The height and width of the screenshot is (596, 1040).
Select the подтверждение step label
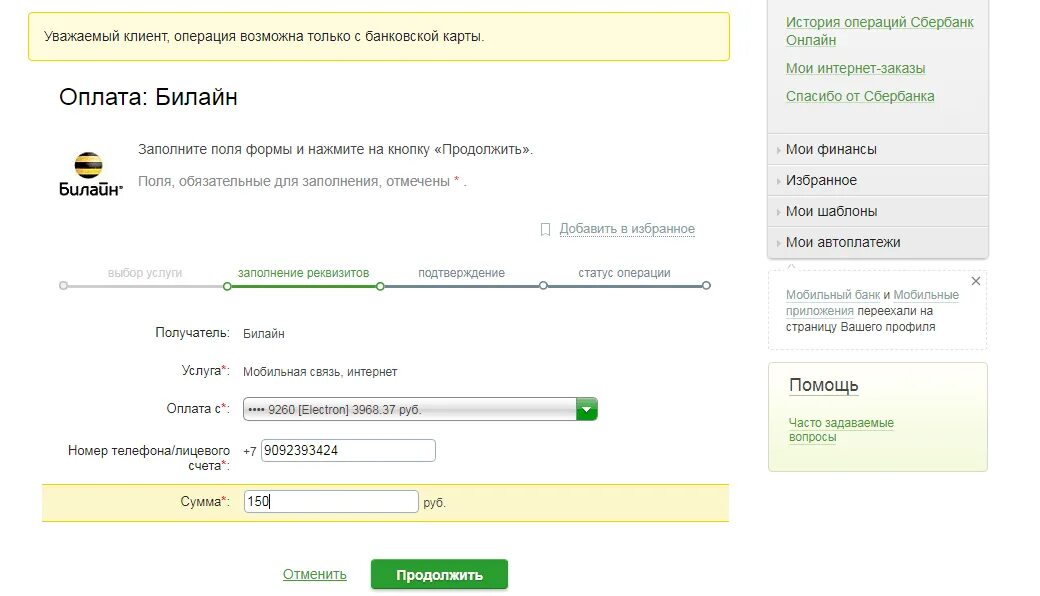pos(461,272)
